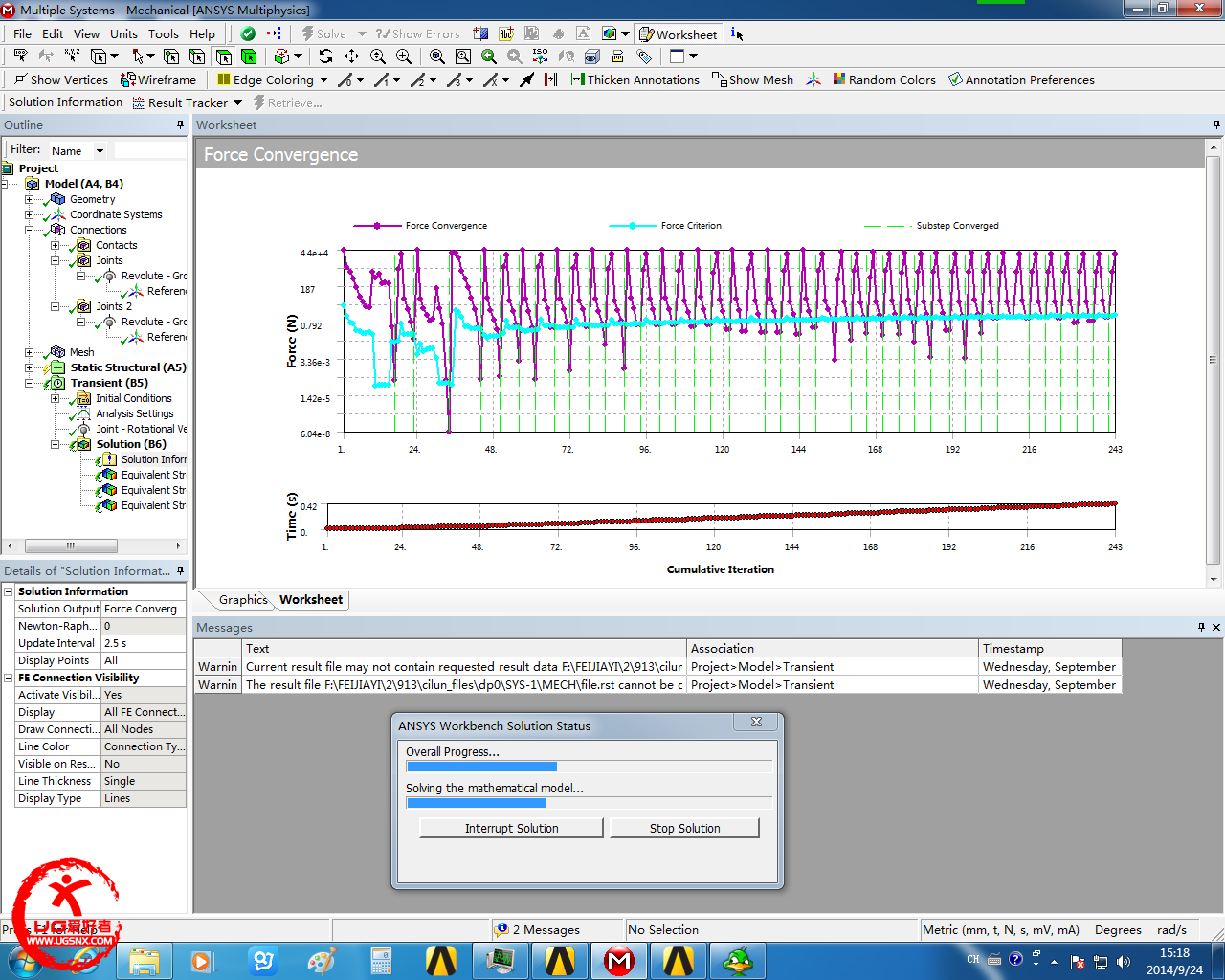Image resolution: width=1225 pixels, height=980 pixels.
Task: Open the Filter Name dropdown
Action: (100, 150)
